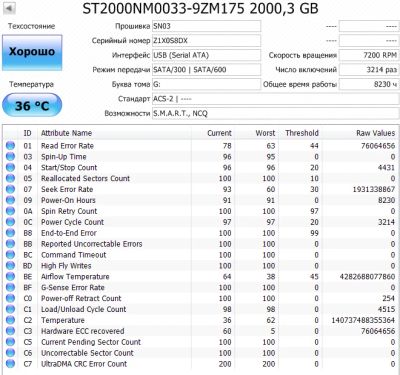Click the Attribute Name column header
400x375 pixels.
pyautogui.click(x=66, y=133)
